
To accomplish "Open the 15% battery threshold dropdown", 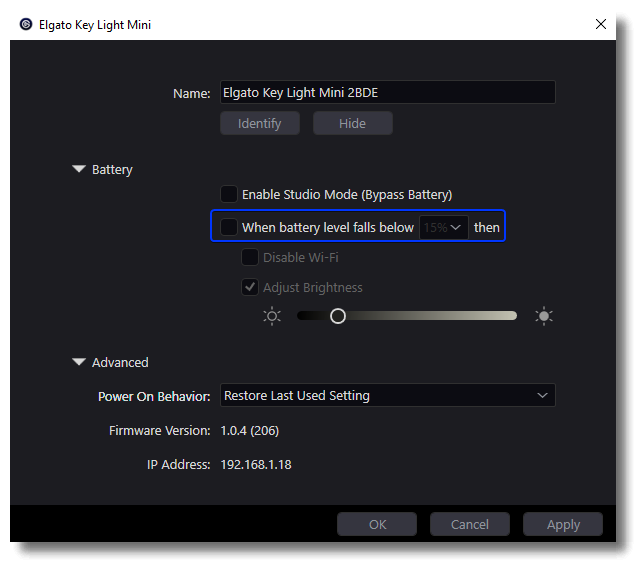I will point(444,227).
